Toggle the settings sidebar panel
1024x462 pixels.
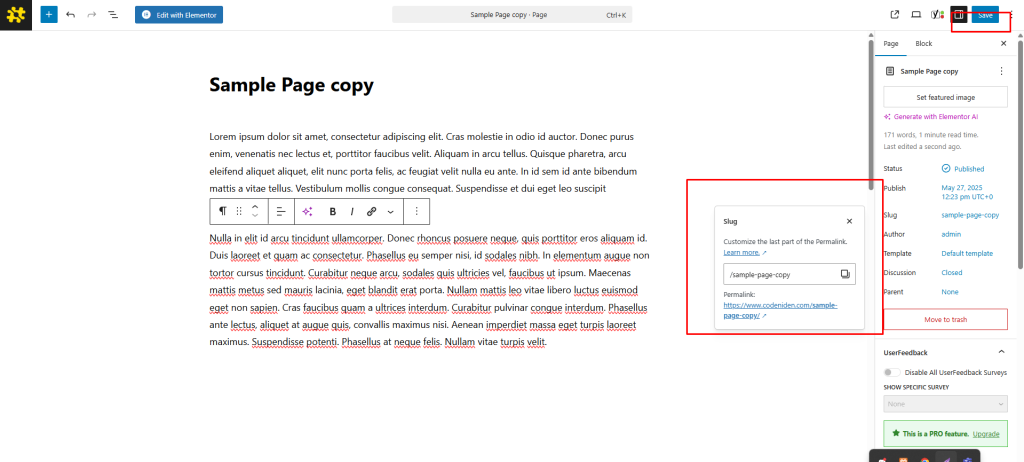(x=958, y=15)
